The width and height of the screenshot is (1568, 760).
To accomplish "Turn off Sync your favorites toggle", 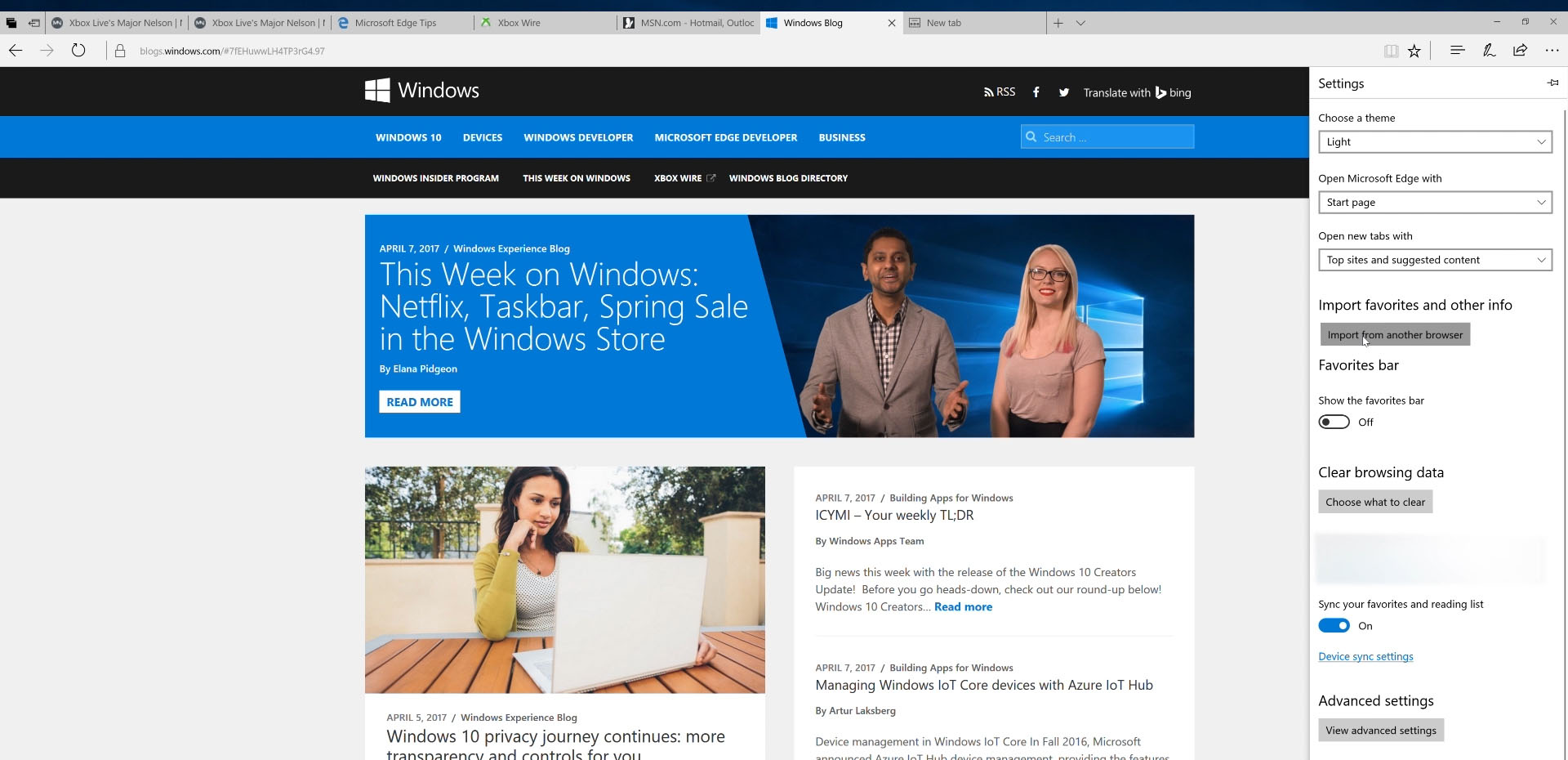I will pos(1334,625).
